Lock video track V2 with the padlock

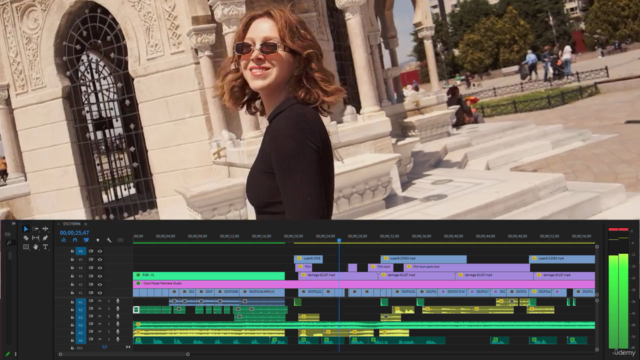[x=72, y=284]
